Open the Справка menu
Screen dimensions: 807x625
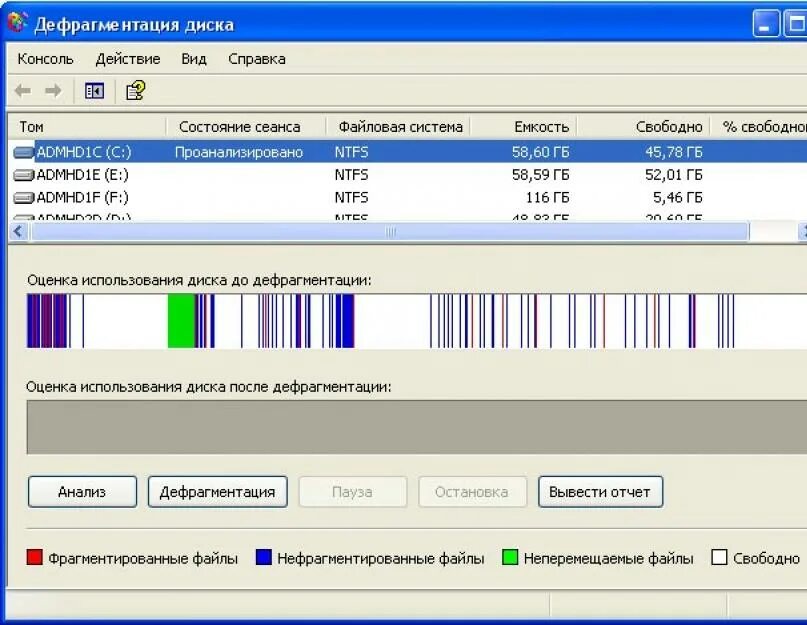click(256, 58)
